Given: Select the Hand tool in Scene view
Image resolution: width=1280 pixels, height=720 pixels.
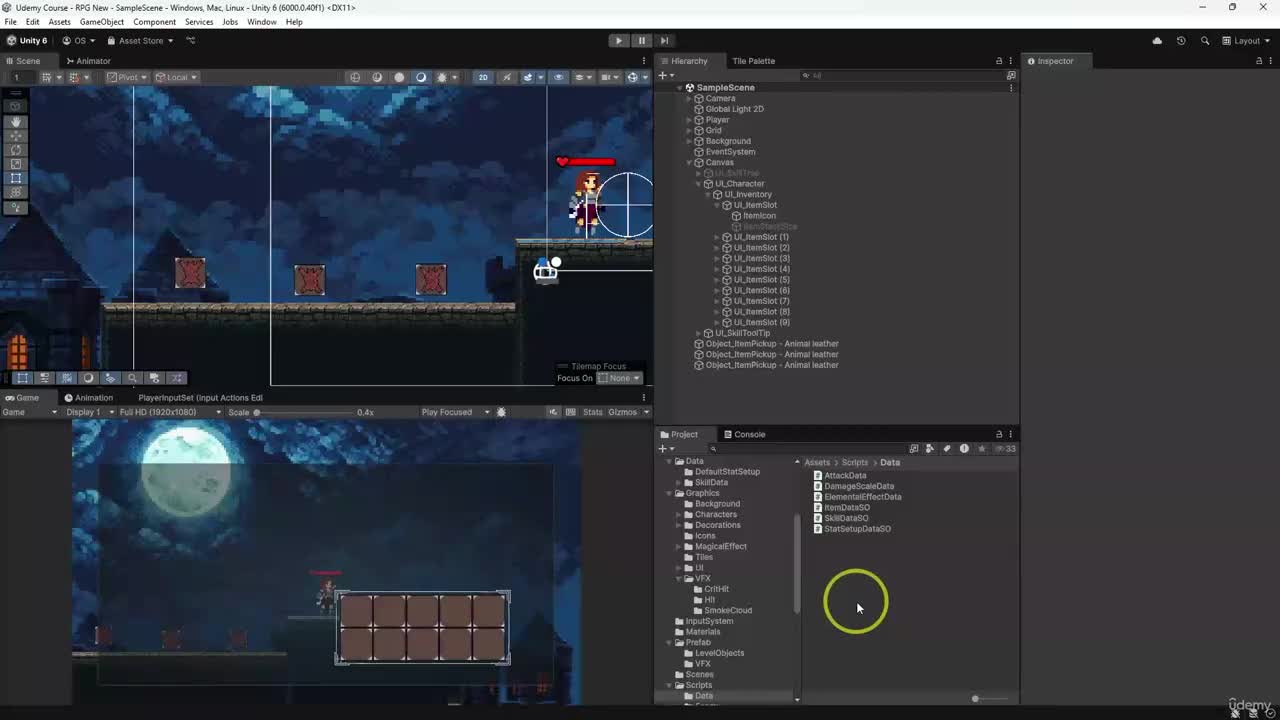Looking at the screenshot, I should (16, 122).
